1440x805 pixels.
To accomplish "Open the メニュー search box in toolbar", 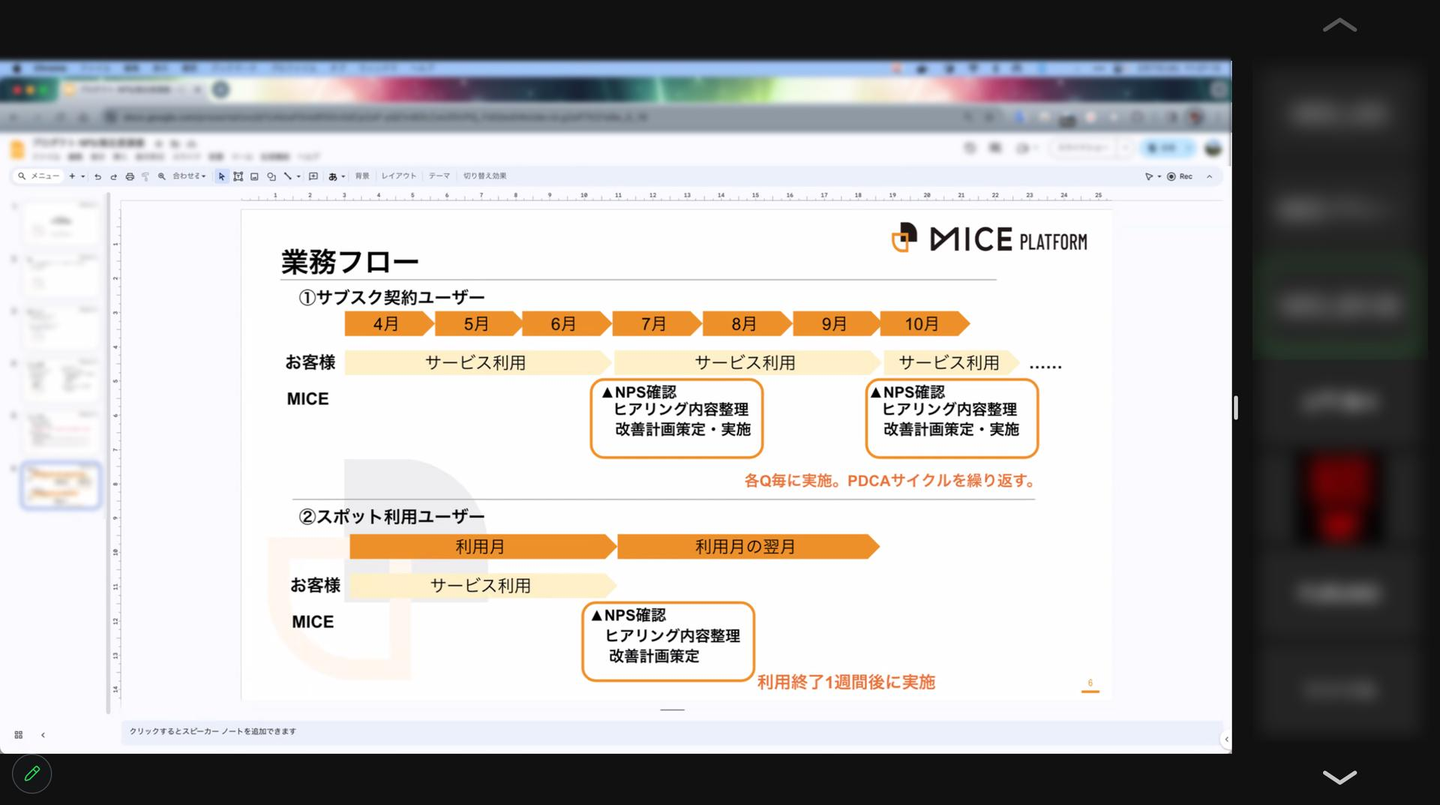I will click(38, 176).
